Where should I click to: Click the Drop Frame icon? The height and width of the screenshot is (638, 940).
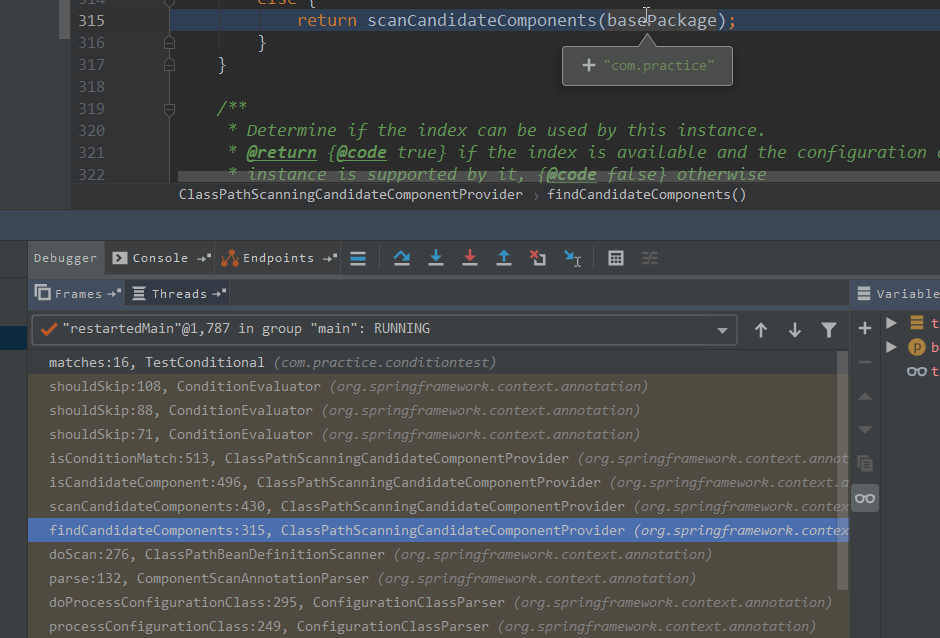pyautogui.click(x=538, y=258)
